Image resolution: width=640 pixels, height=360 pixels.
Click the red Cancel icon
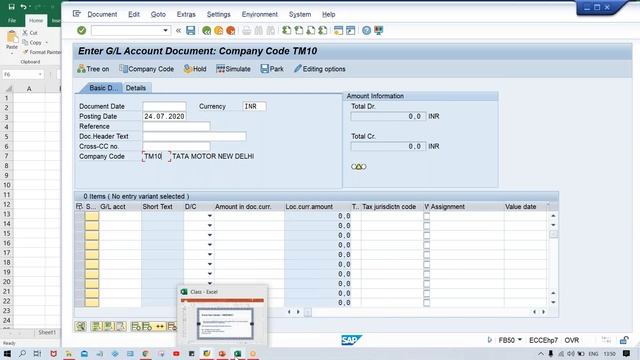pos(231,31)
